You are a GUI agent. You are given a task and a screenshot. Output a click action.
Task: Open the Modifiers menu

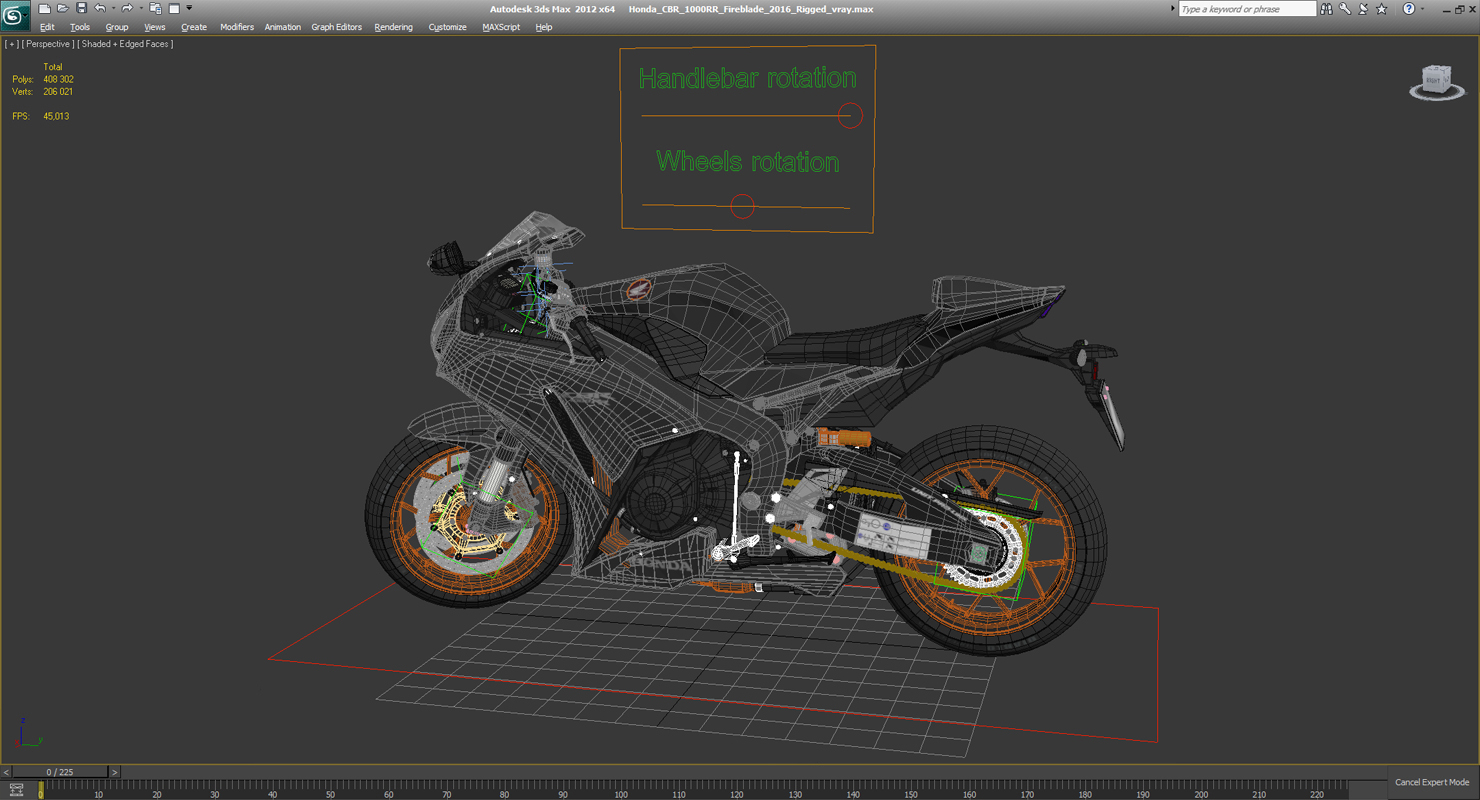pos(237,27)
